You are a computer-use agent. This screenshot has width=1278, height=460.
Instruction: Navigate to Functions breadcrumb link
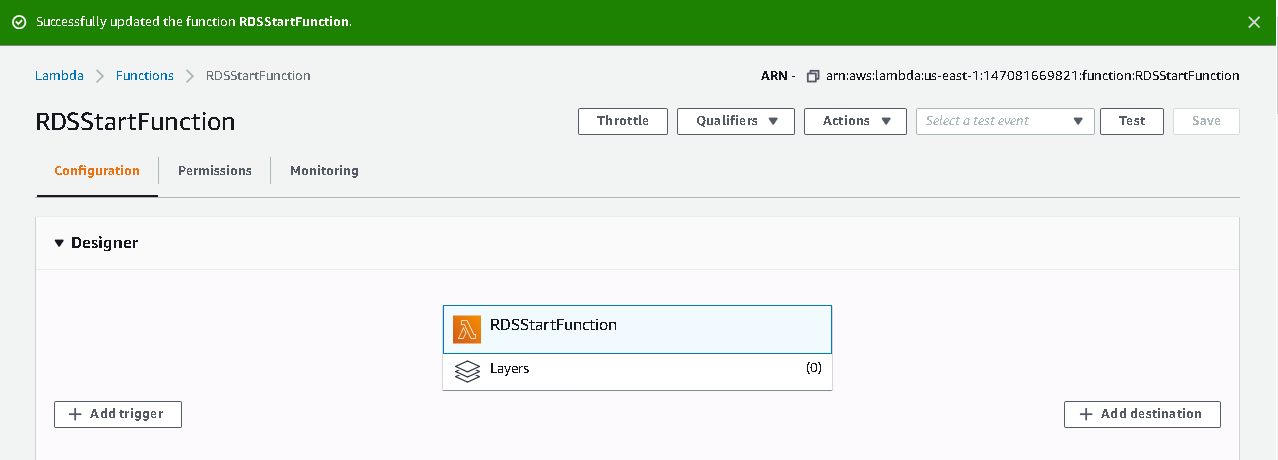[145, 76]
